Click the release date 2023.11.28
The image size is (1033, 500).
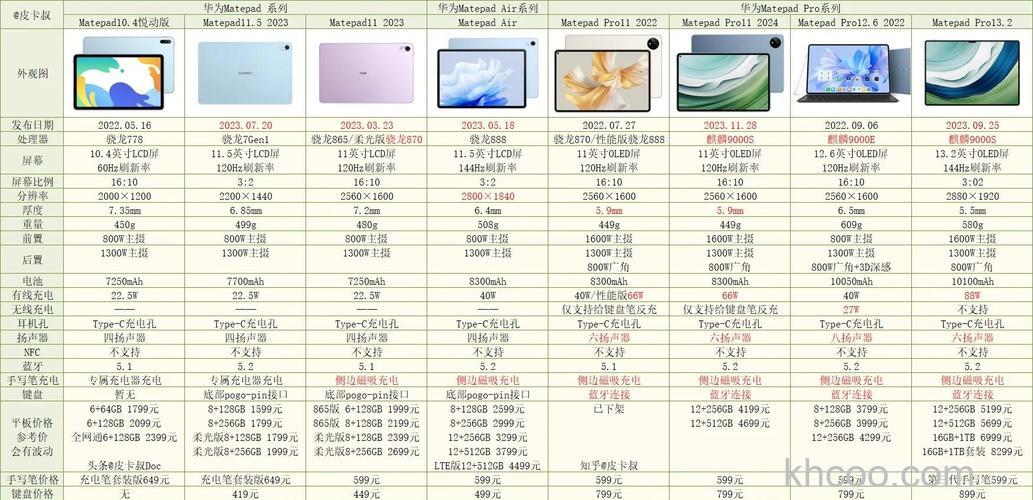pos(730,125)
